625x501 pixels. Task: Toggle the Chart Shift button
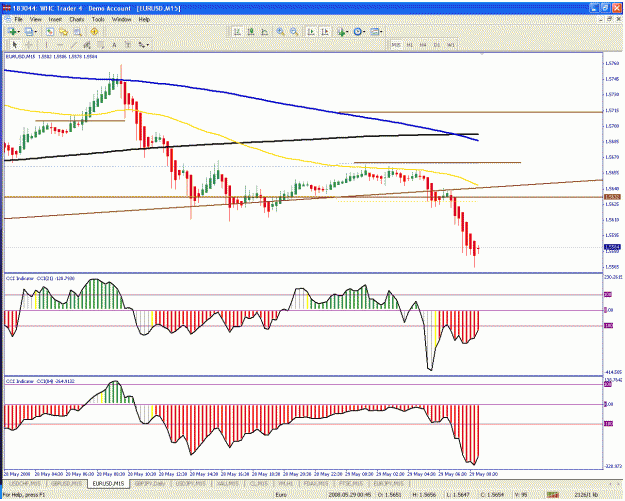pyautogui.click(x=324, y=32)
